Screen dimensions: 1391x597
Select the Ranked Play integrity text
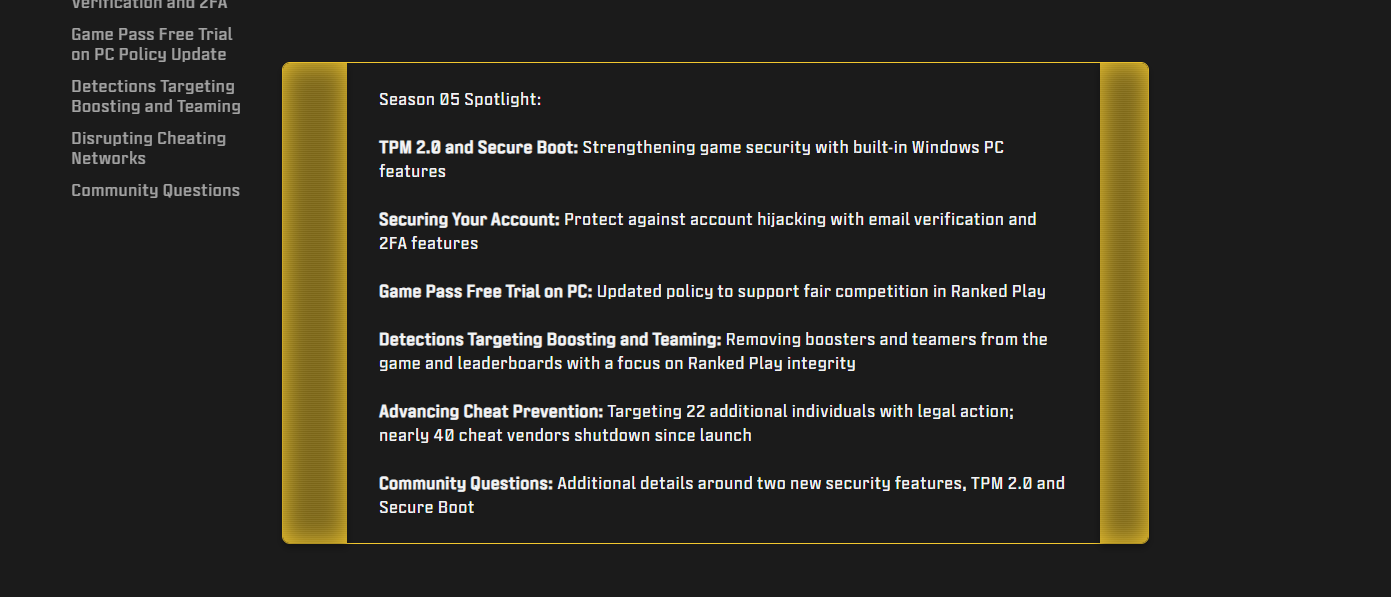771,363
